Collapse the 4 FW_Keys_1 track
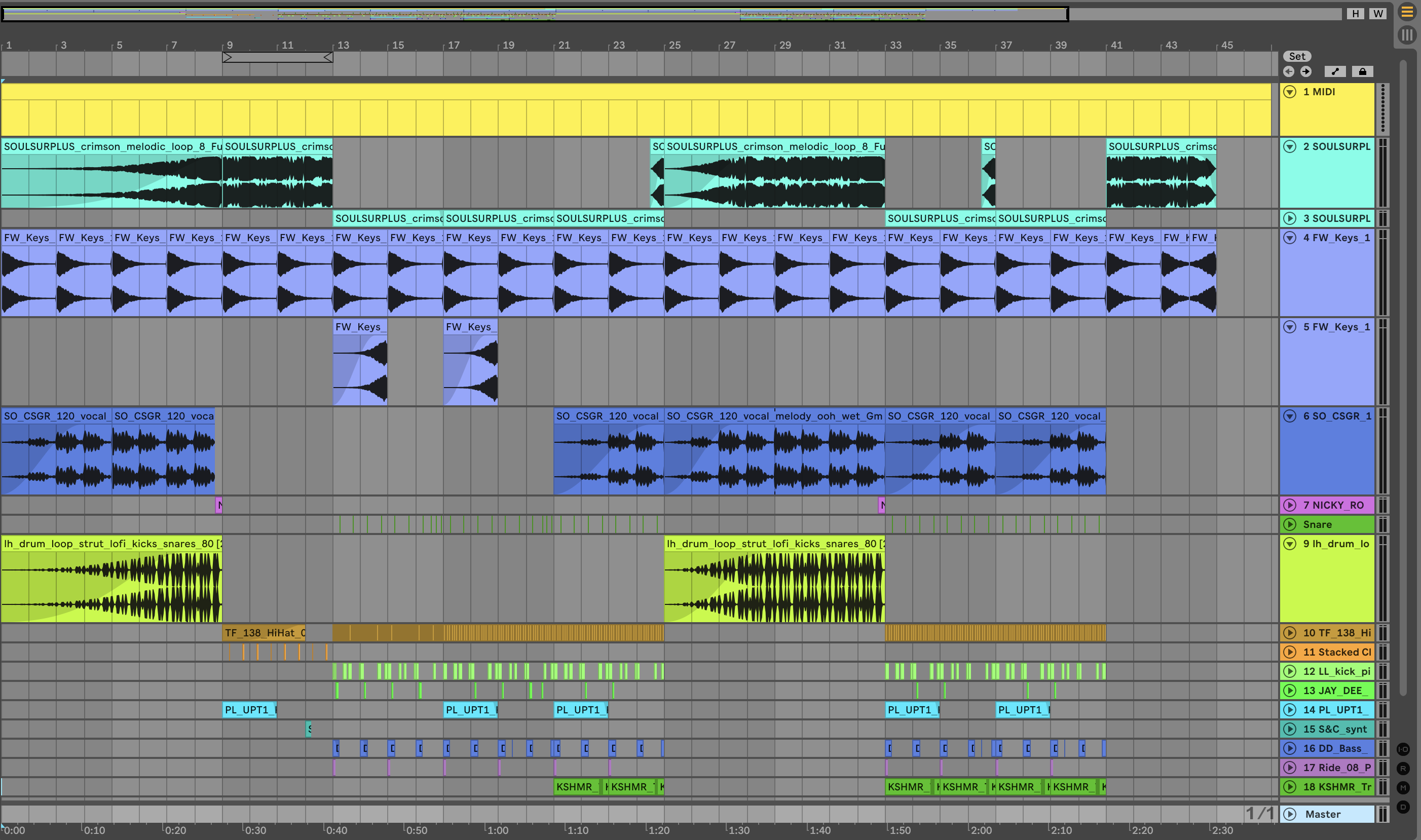This screenshot has width=1421, height=840. pyautogui.click(x=1290, y=238)
